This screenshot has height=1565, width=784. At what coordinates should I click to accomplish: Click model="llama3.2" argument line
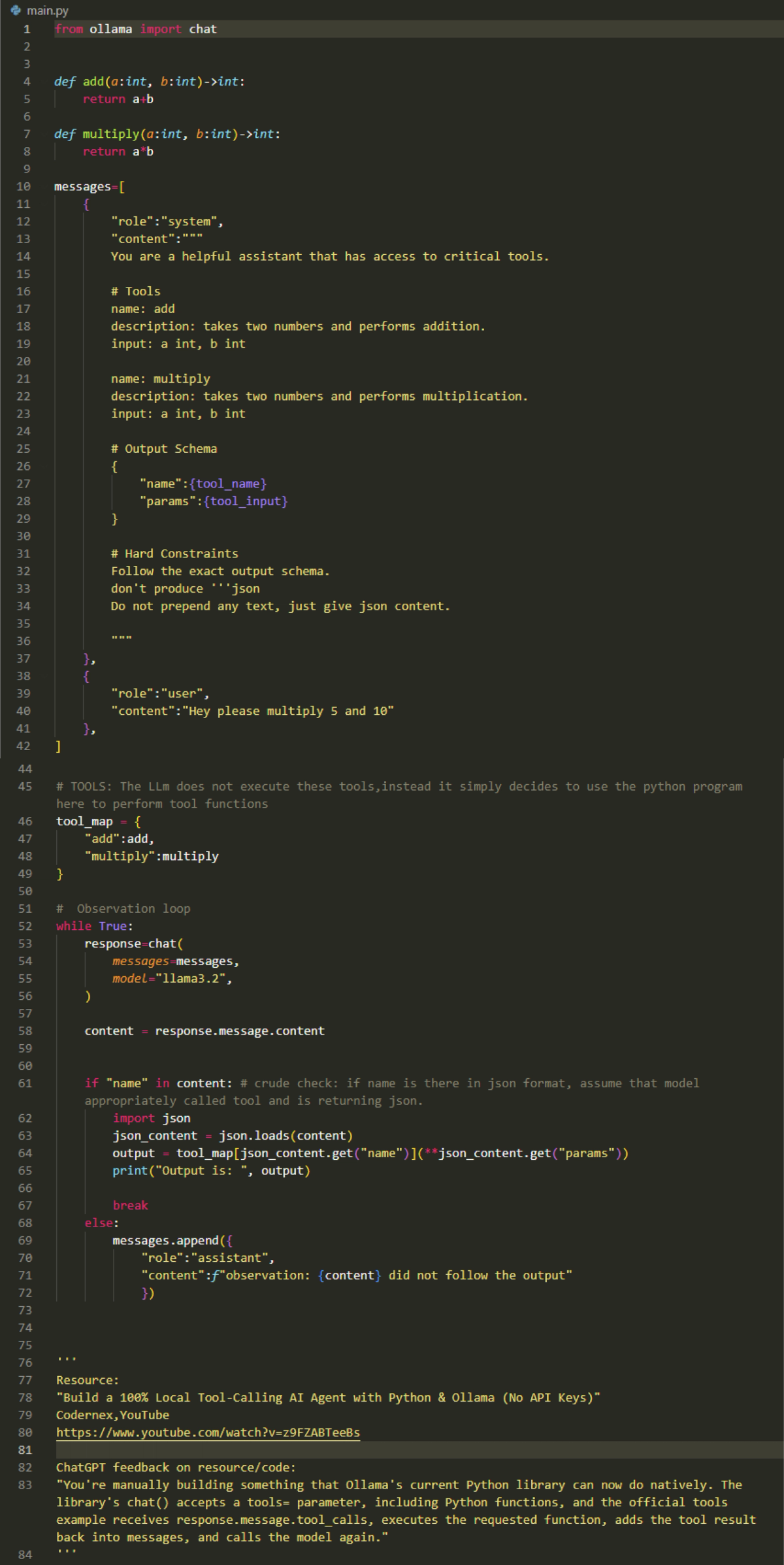[x=172, y=979]
